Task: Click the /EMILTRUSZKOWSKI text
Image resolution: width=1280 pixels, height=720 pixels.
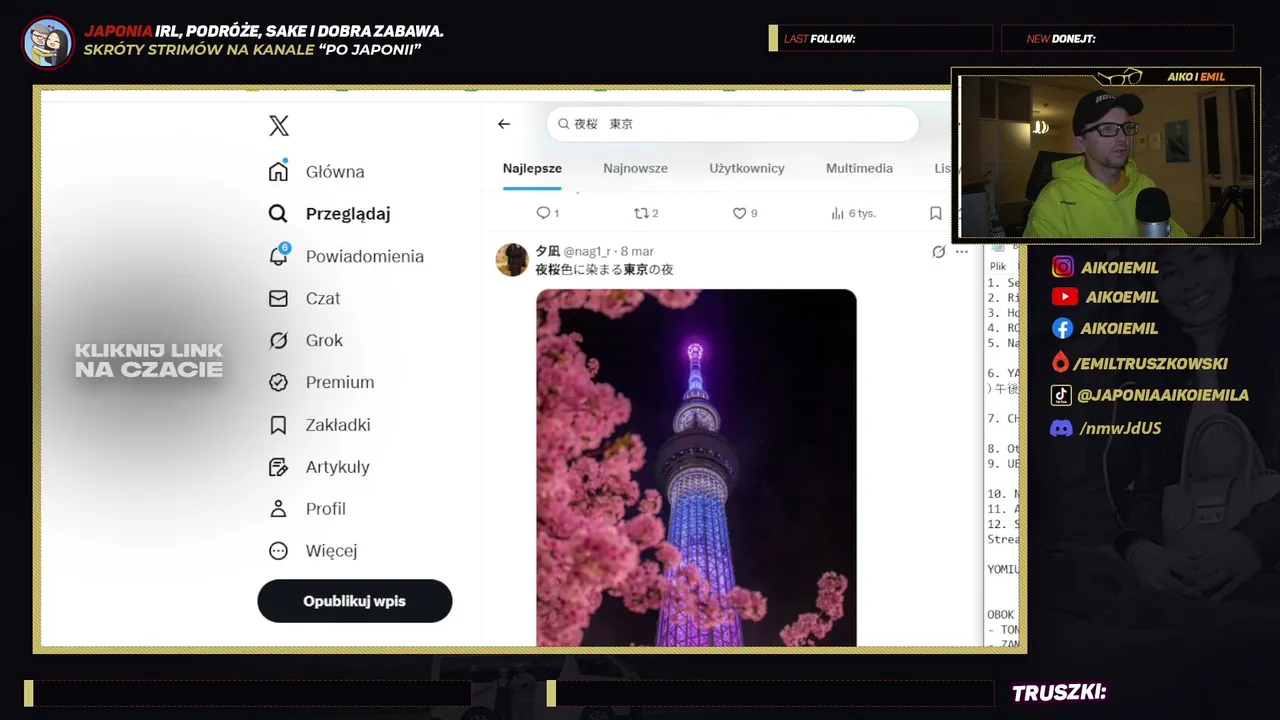Action: tap(1151, 363)
